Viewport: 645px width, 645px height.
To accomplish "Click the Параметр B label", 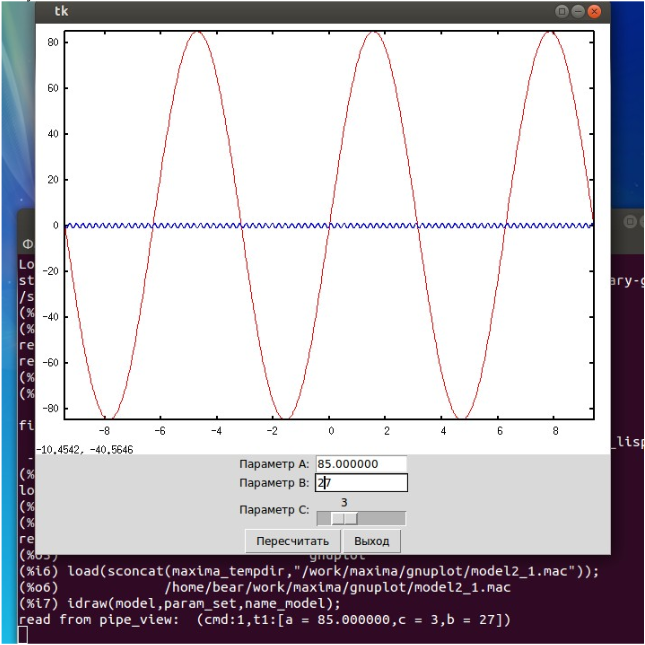I will pos(274,483).
